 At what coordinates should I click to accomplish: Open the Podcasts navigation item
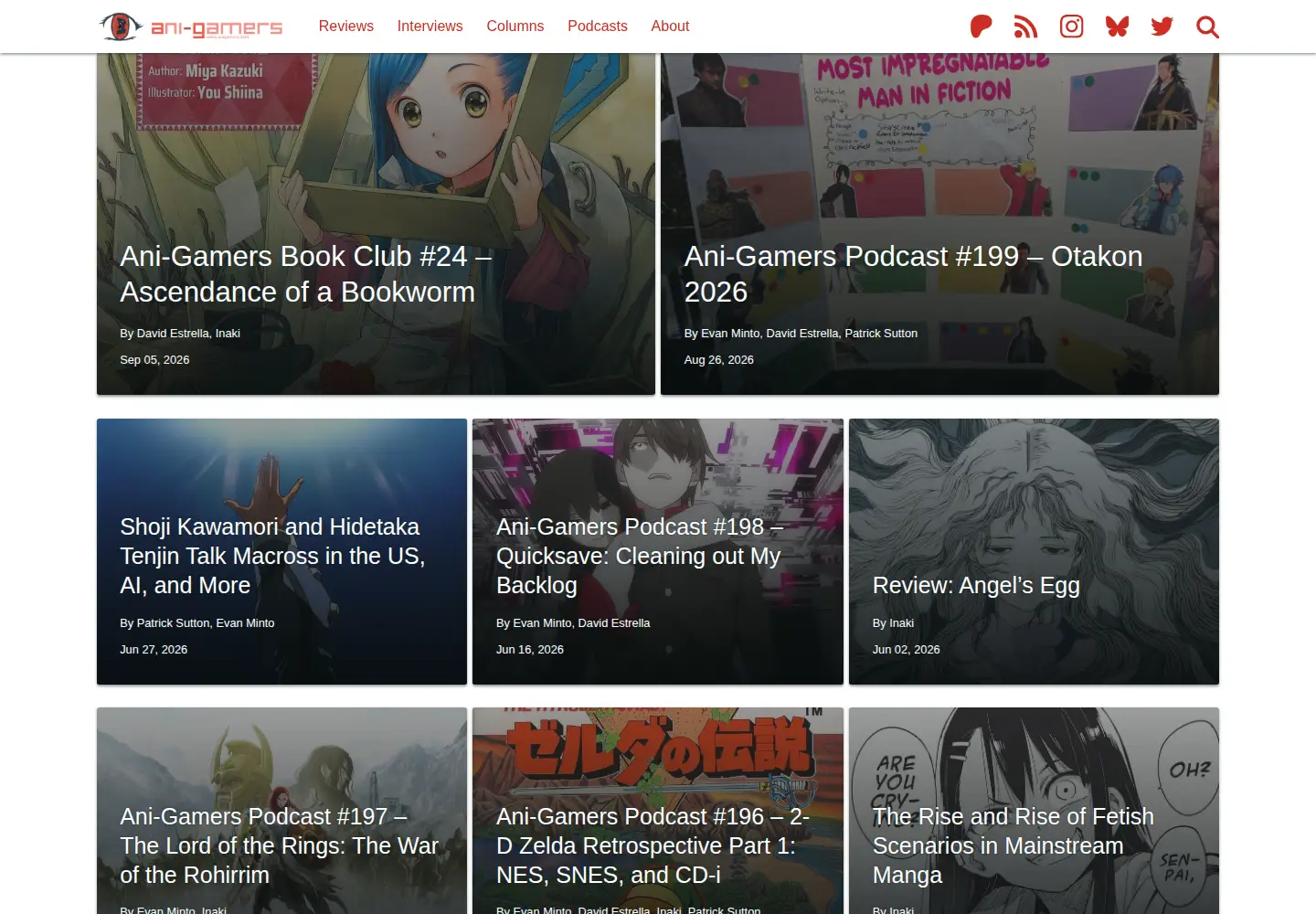tap(598, 27)
